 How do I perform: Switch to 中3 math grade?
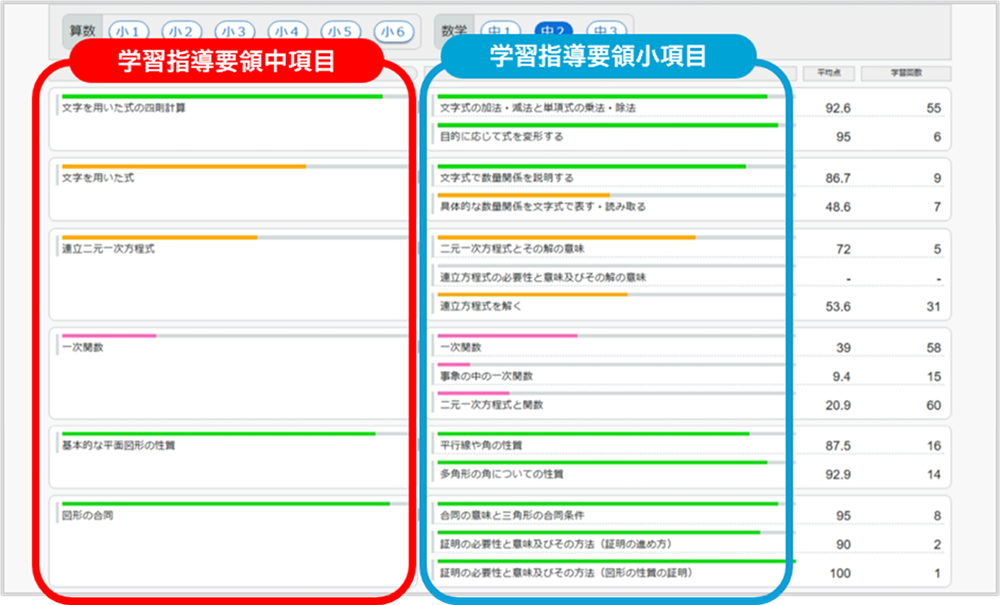tap(606, 31)
